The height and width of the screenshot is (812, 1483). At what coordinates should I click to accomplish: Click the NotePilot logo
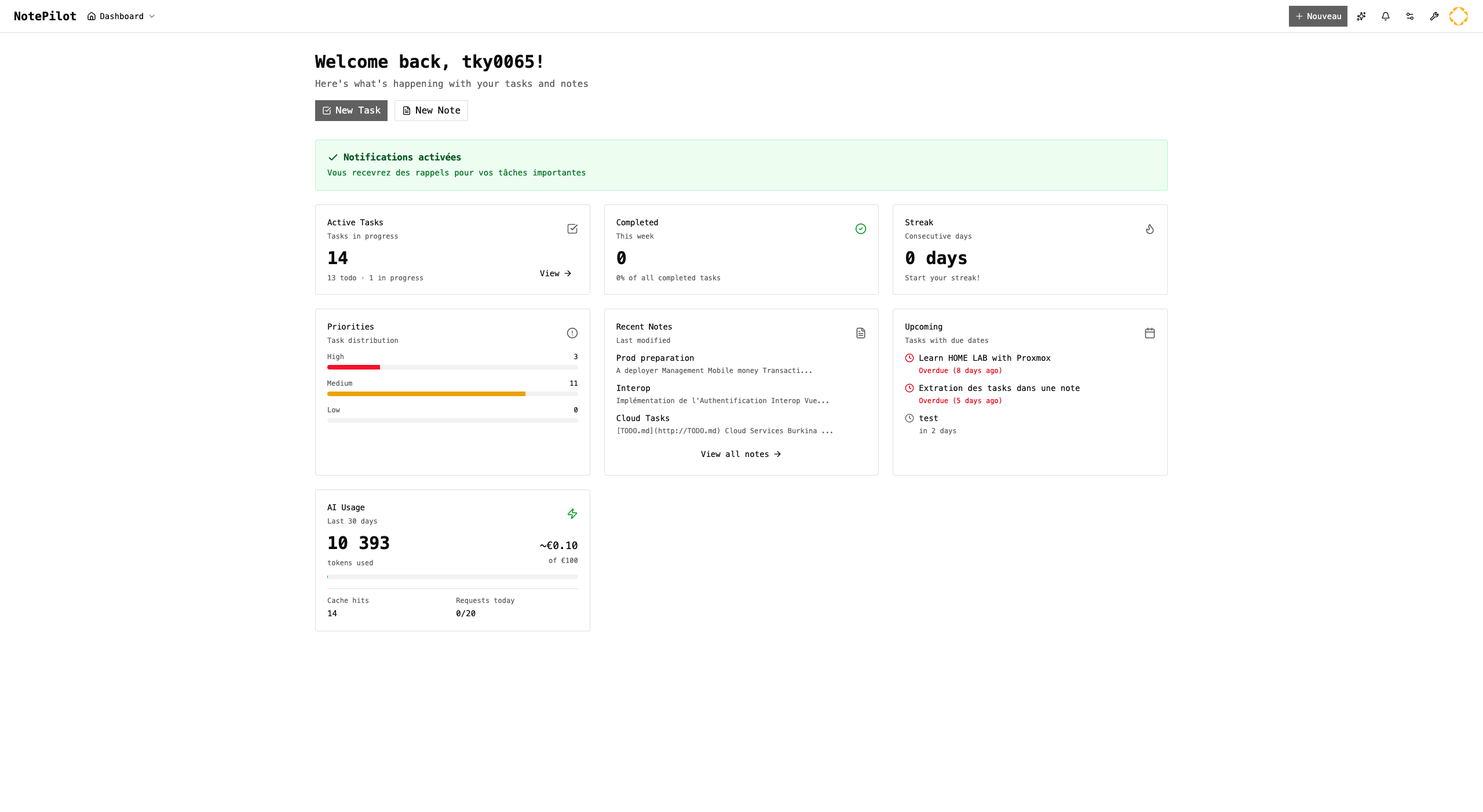45,16
